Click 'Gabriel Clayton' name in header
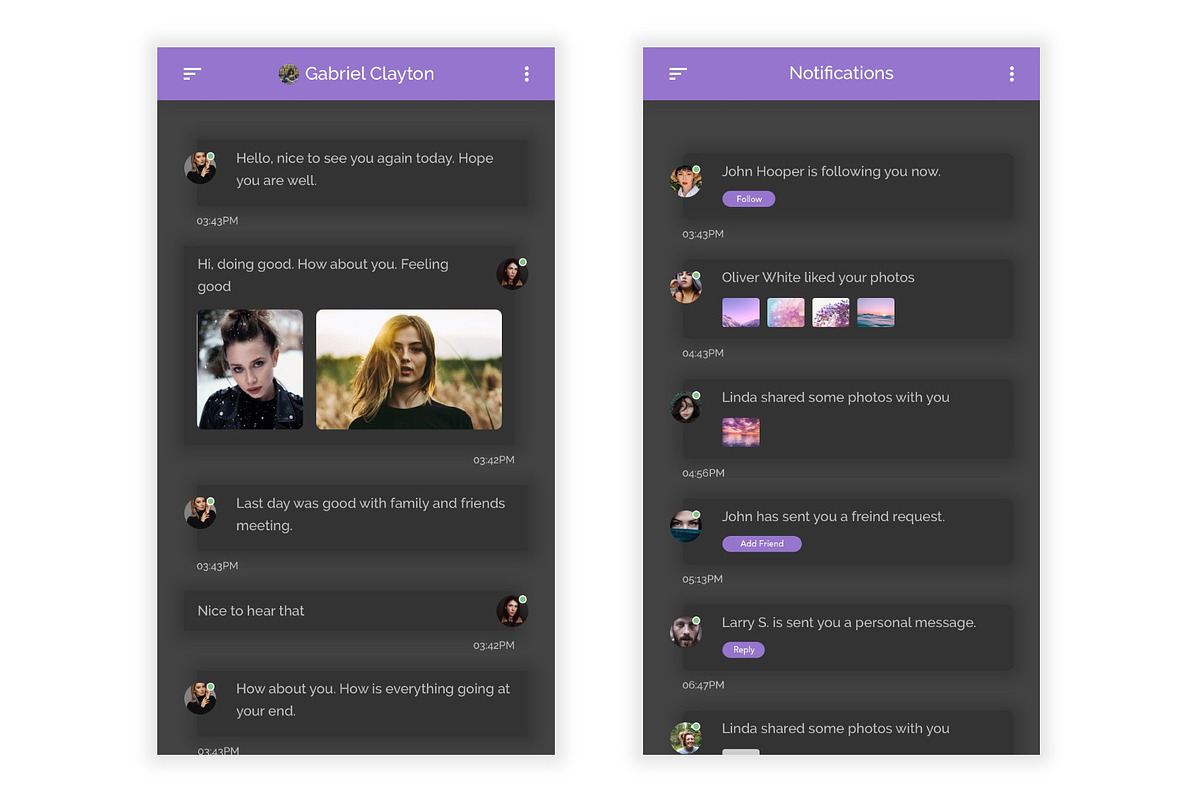The height and width of the screenshot is (800, 1200). pyautogui.click(x=369, y=73)
